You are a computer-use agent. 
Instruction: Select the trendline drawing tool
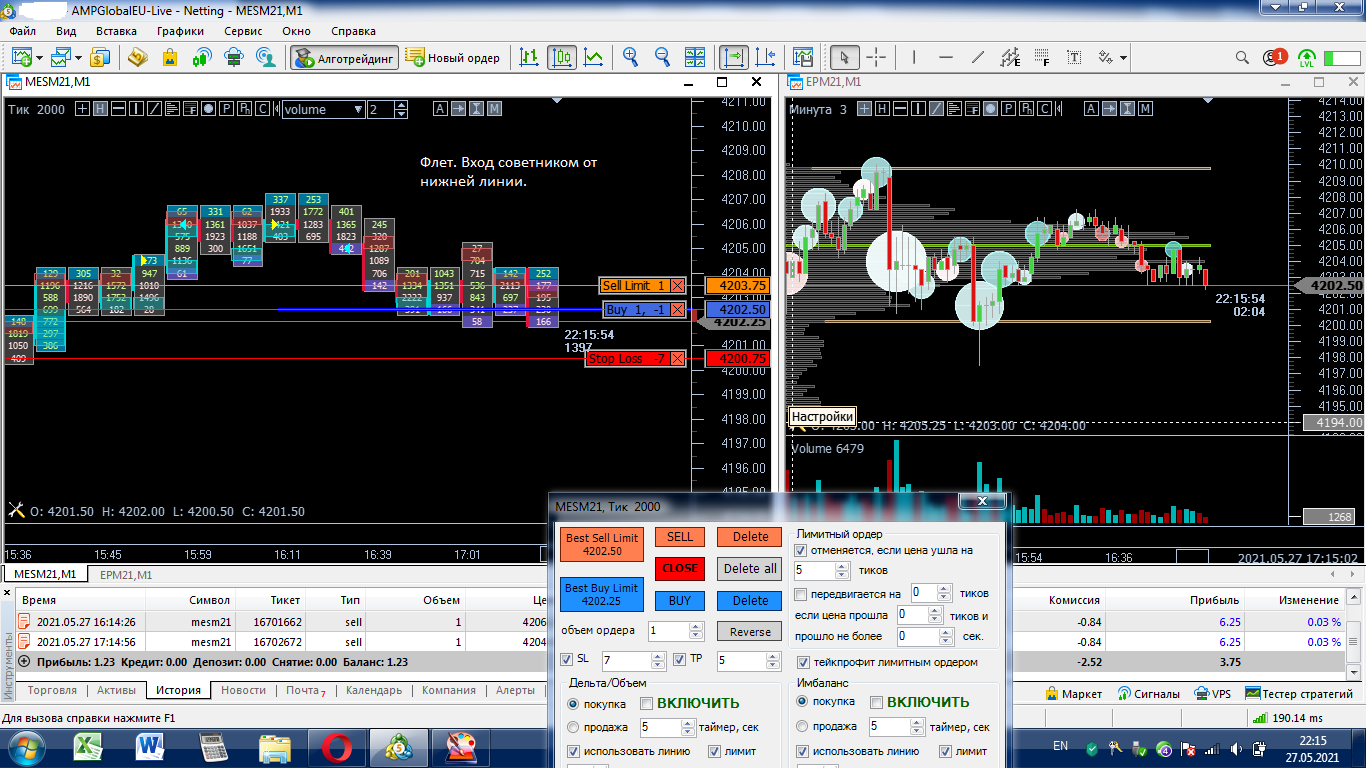click(x=978, y=58)
